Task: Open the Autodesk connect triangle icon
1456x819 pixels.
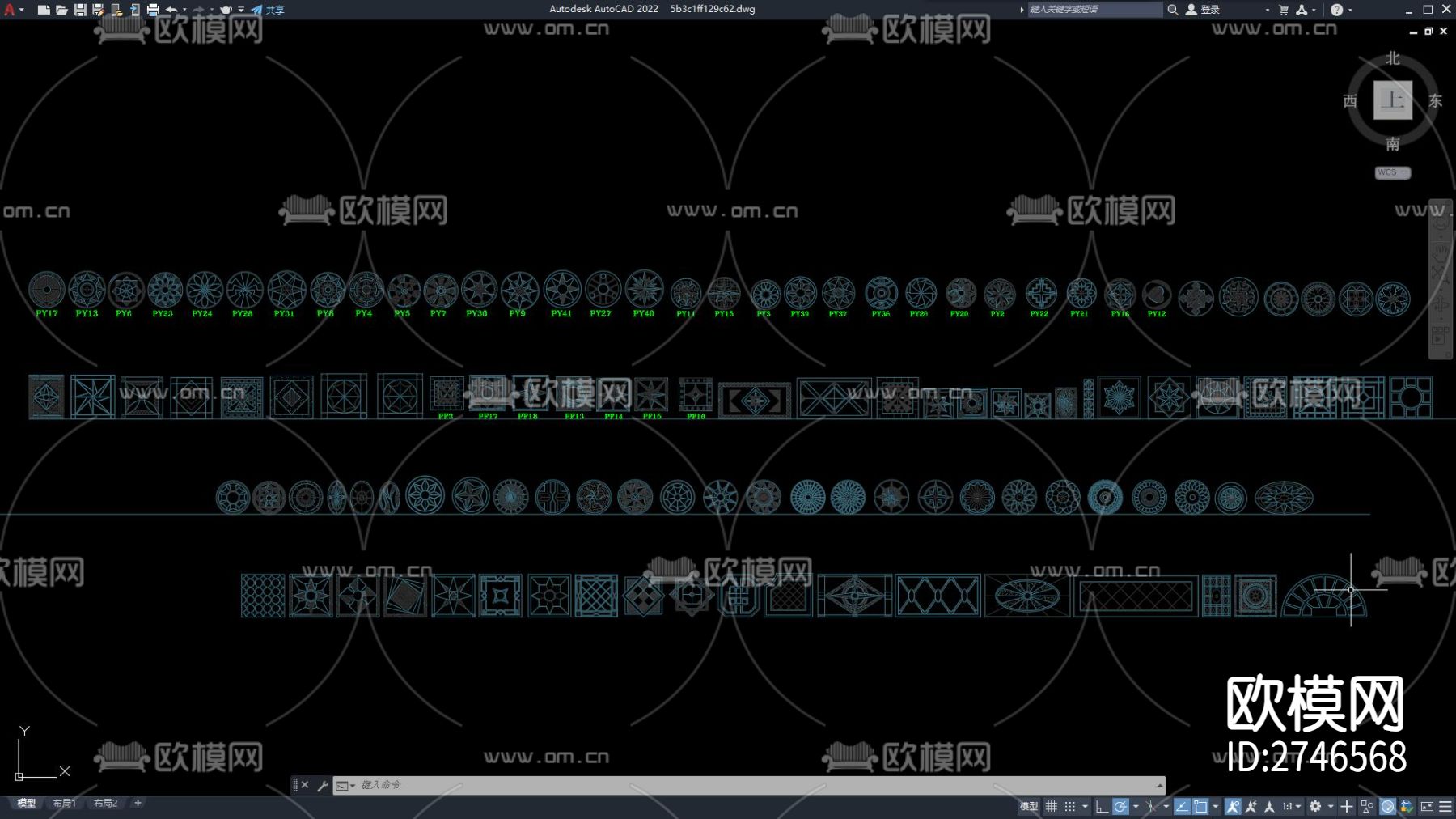Action: point(1302,10)
